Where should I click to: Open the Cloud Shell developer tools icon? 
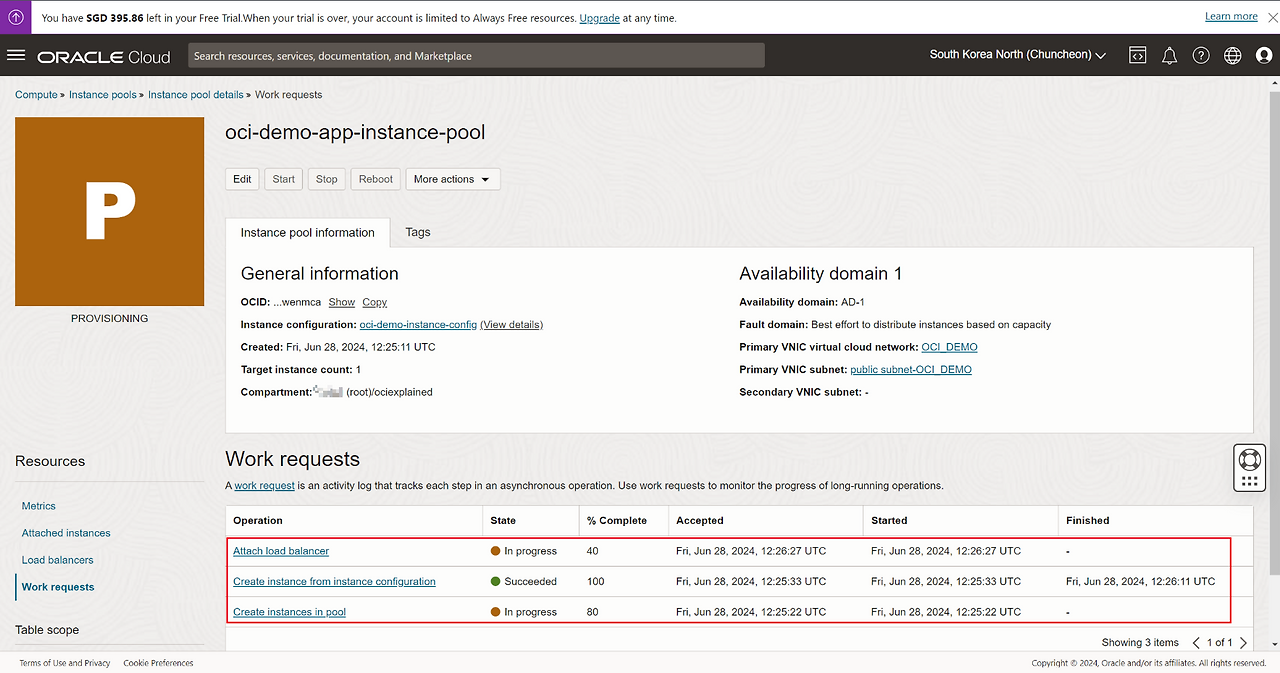pos(1138,56)
